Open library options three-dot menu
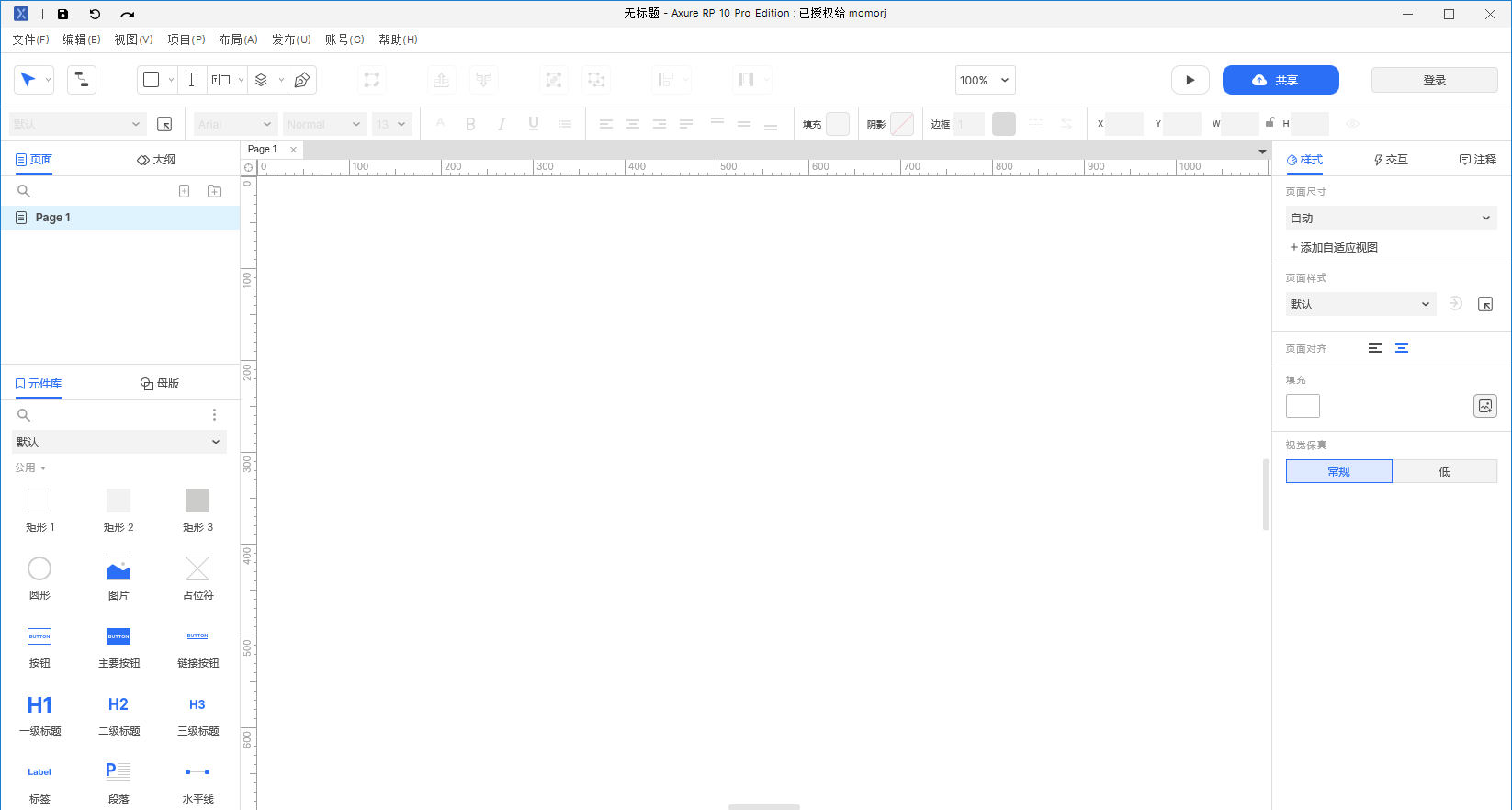 pyautogui.click(x=214, y=415)
